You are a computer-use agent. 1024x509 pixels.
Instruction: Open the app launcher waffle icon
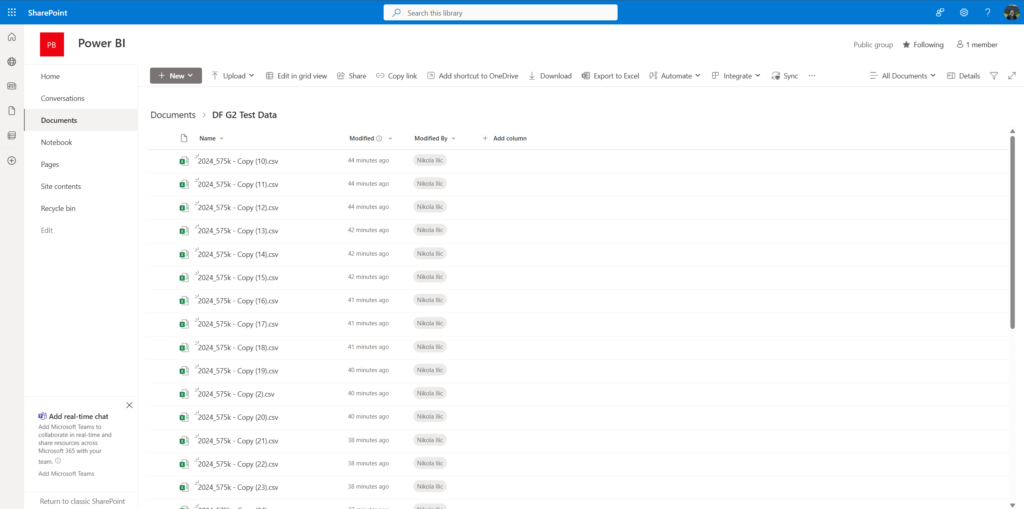12,12
